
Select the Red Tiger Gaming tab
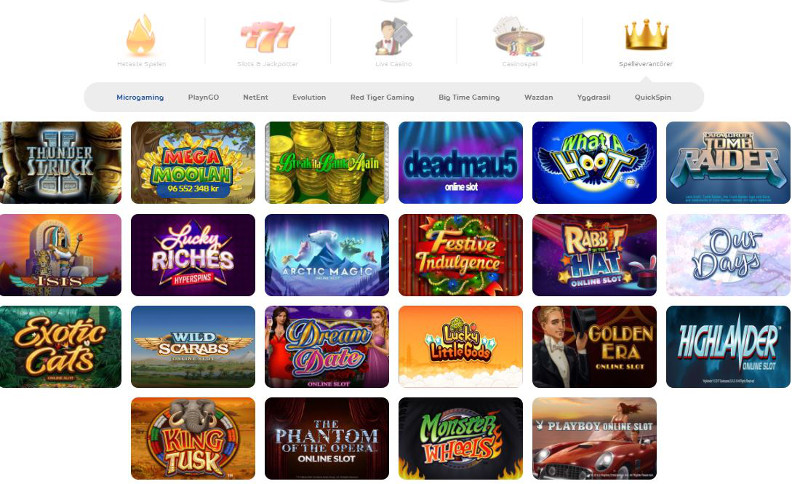click(382, 97)
